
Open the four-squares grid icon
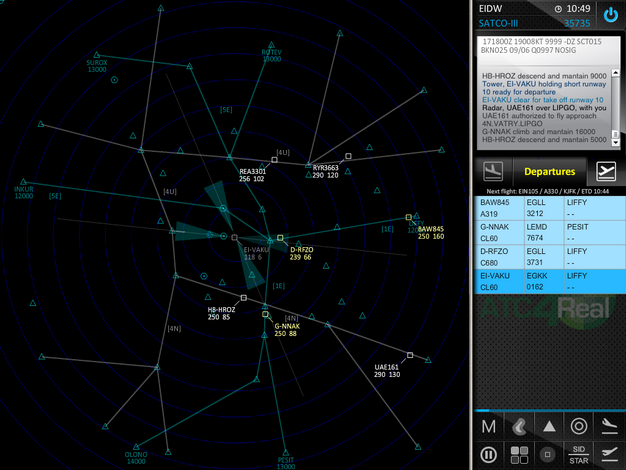518,455
